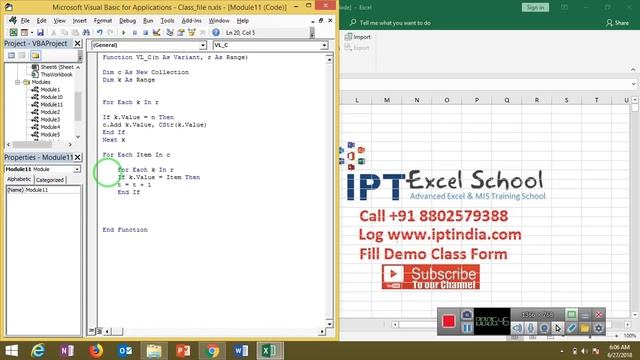Toggle recorder microphone icon

coord(531,328)
